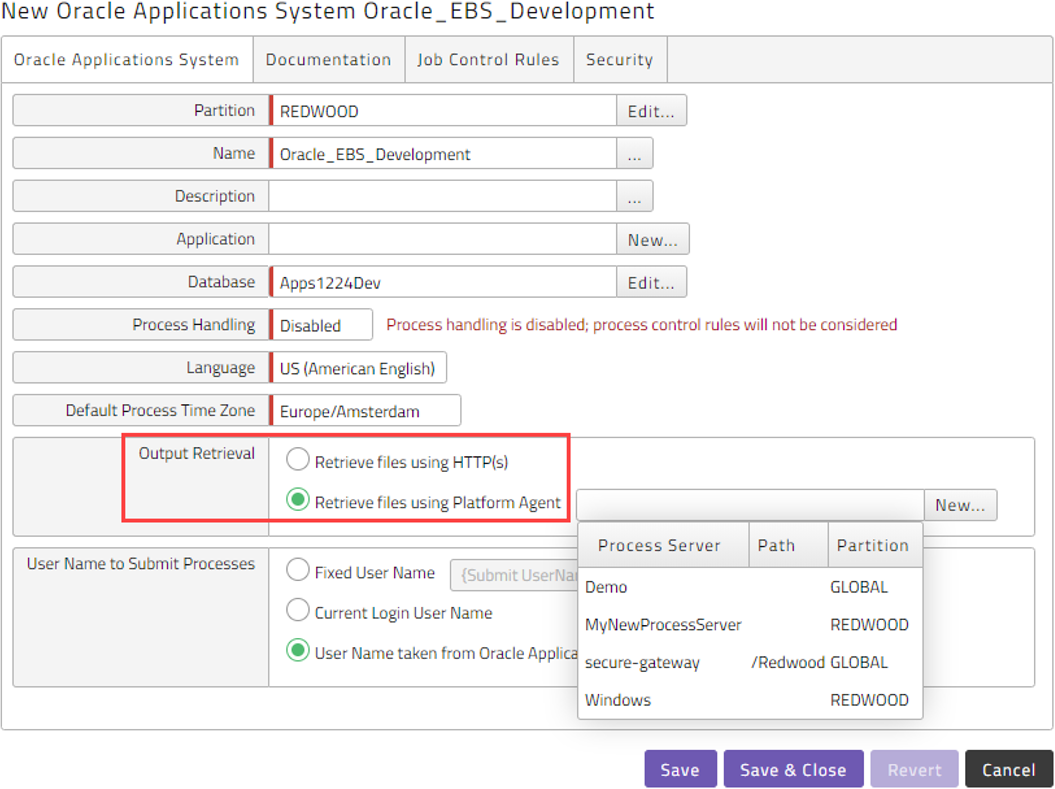
Task: Open the Process Handling dropdown showing Disabled
Action: [321, 326]
